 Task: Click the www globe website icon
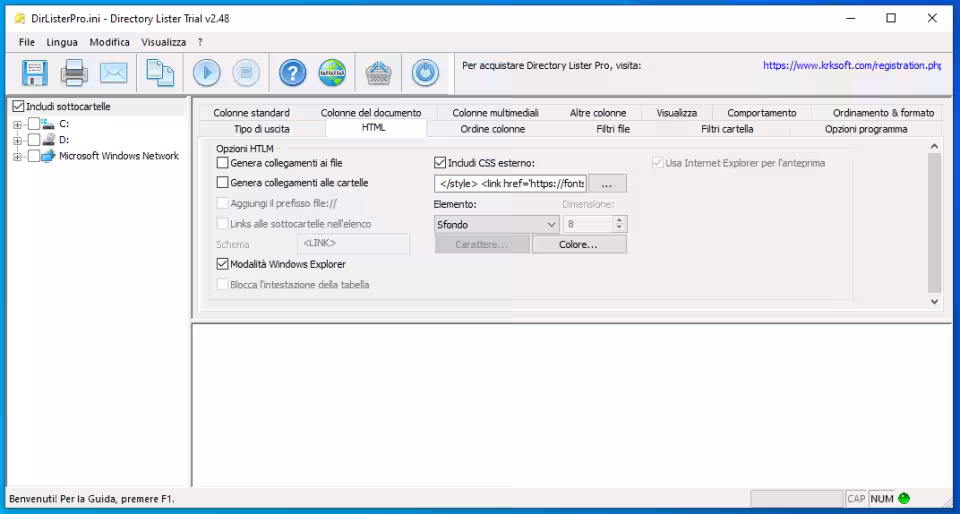pyautogui.click(x=332, y=73)
